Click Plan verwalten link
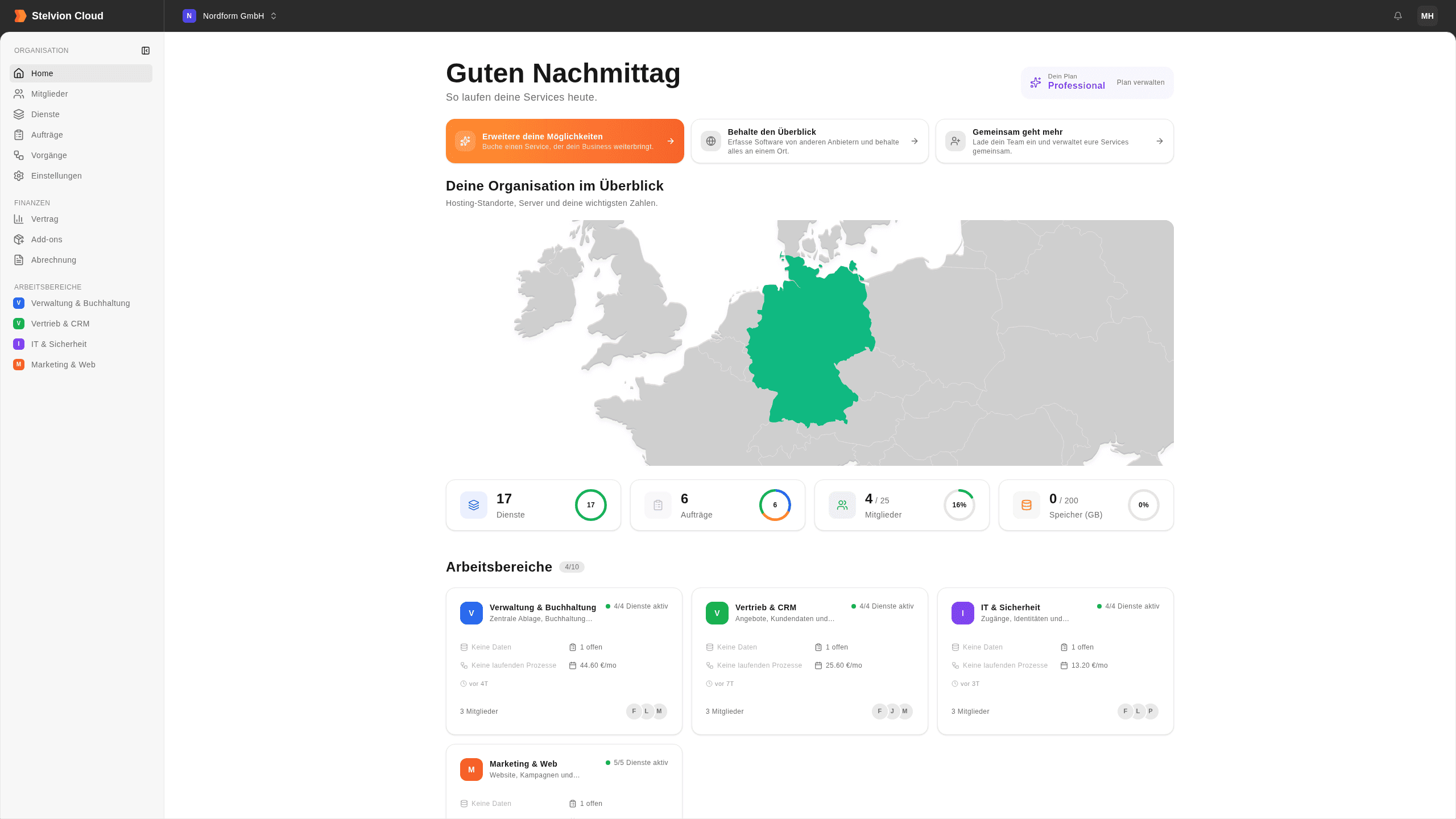1456x819 pixels. 1140,82
